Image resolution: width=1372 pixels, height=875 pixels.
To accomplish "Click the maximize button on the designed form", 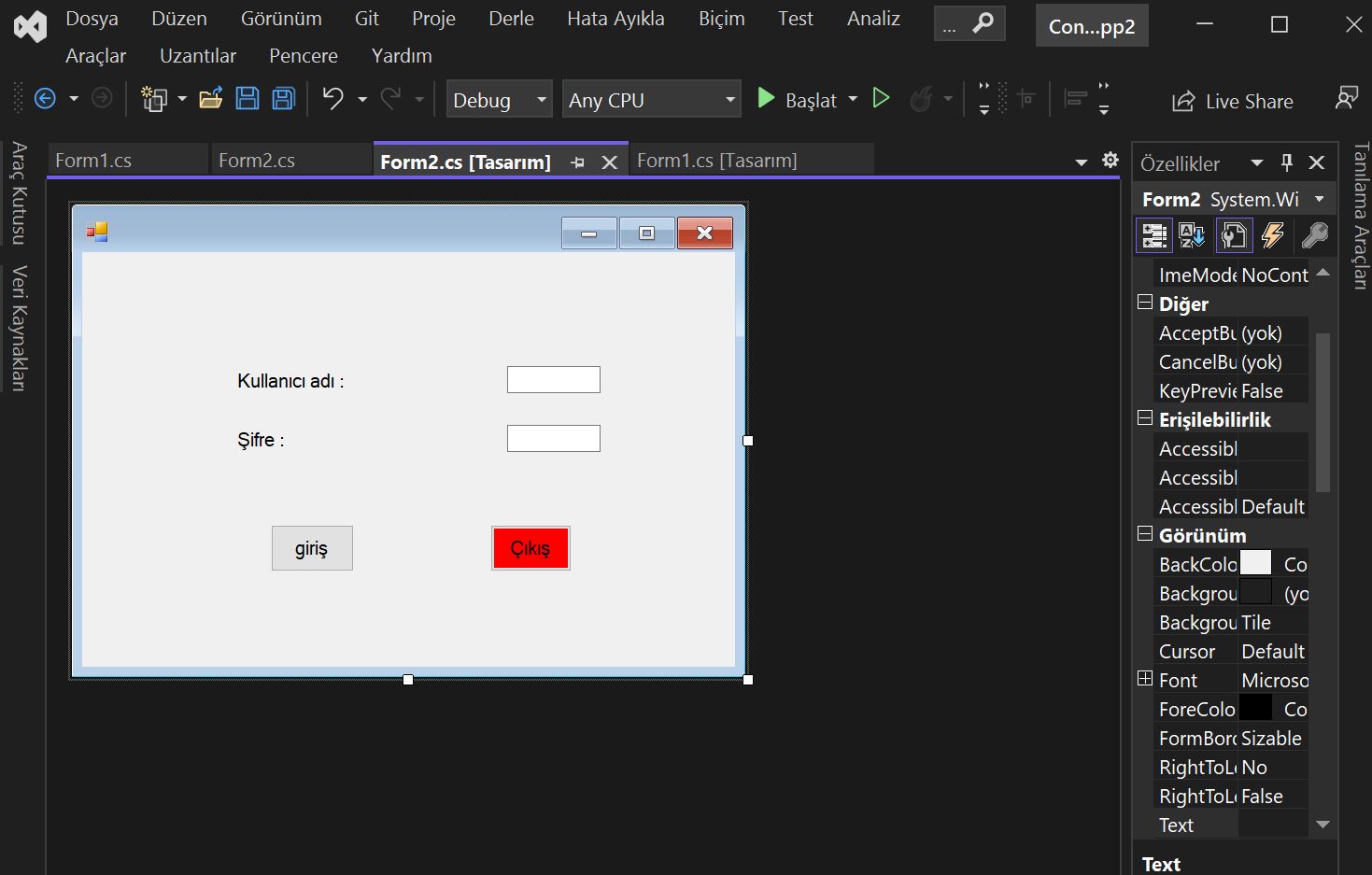I will click(x=646, y=233).
